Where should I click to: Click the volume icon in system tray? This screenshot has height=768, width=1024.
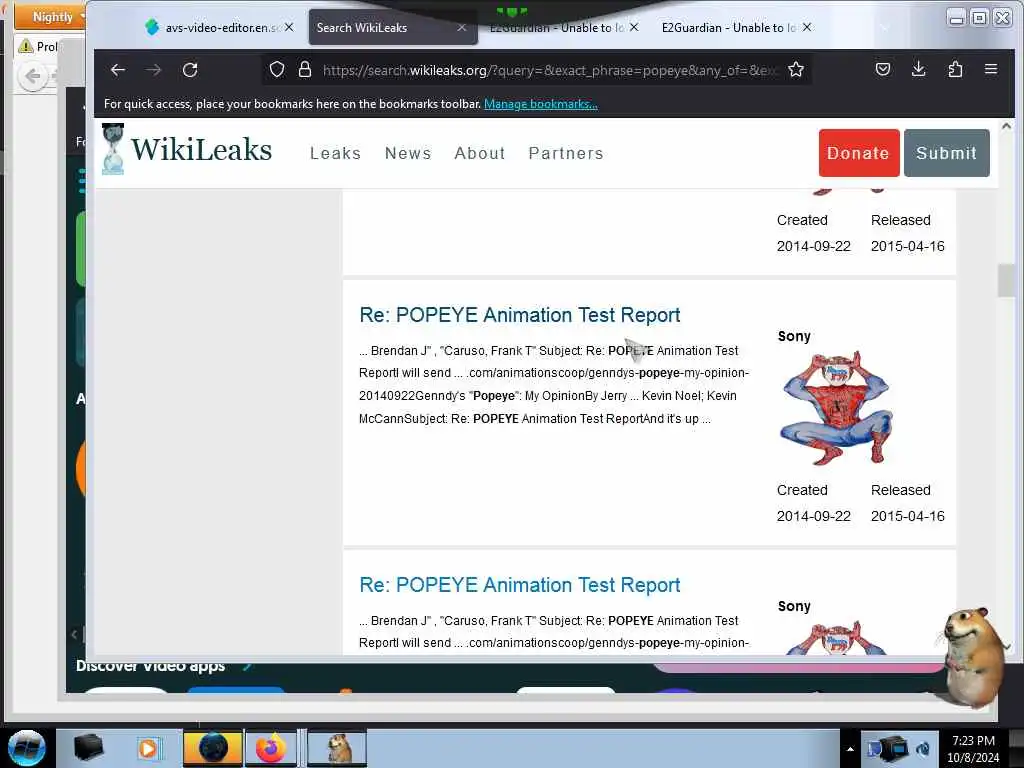tap(923, 749)
